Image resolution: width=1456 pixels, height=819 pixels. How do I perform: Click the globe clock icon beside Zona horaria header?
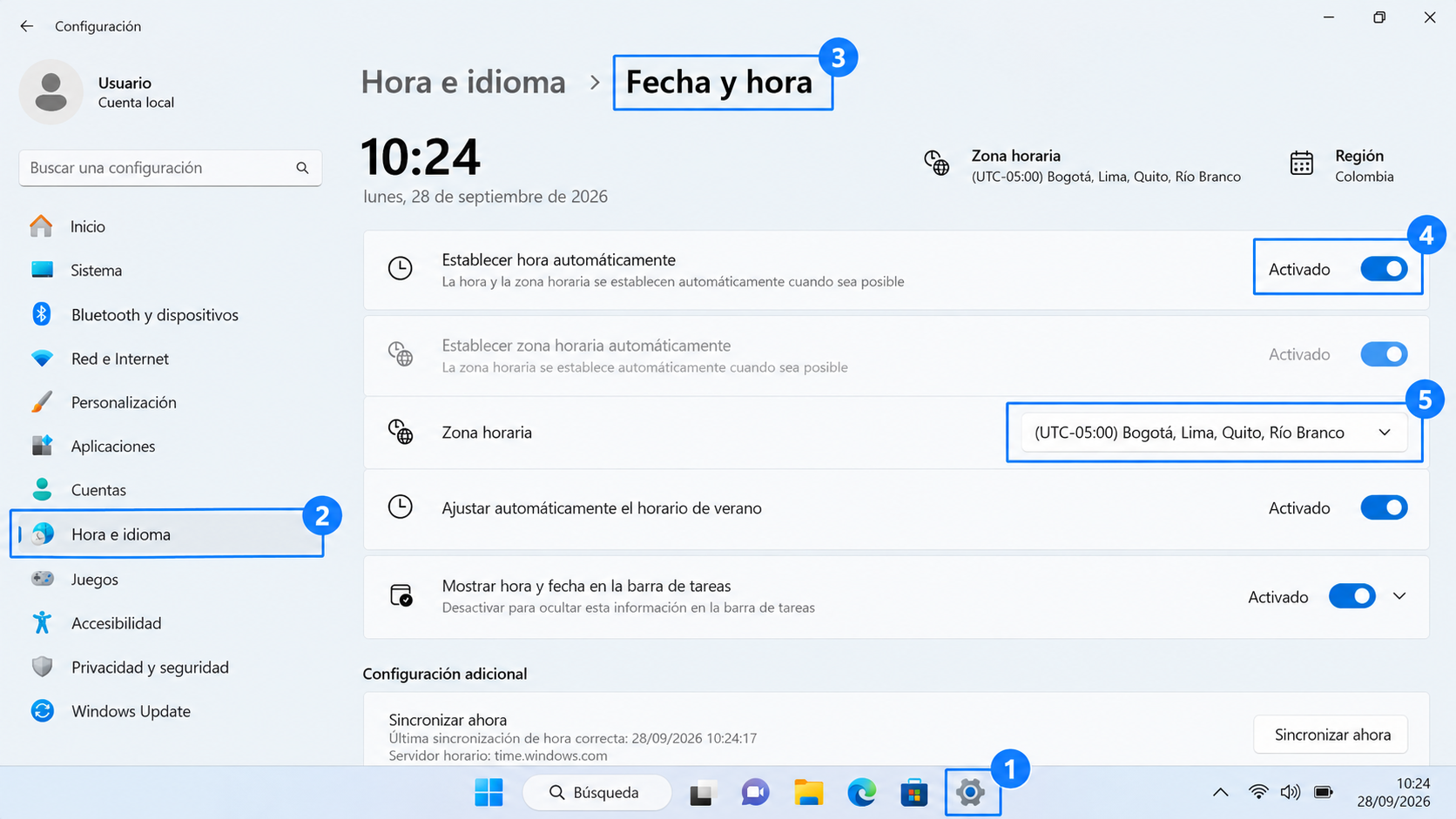(x=937, y=163)
